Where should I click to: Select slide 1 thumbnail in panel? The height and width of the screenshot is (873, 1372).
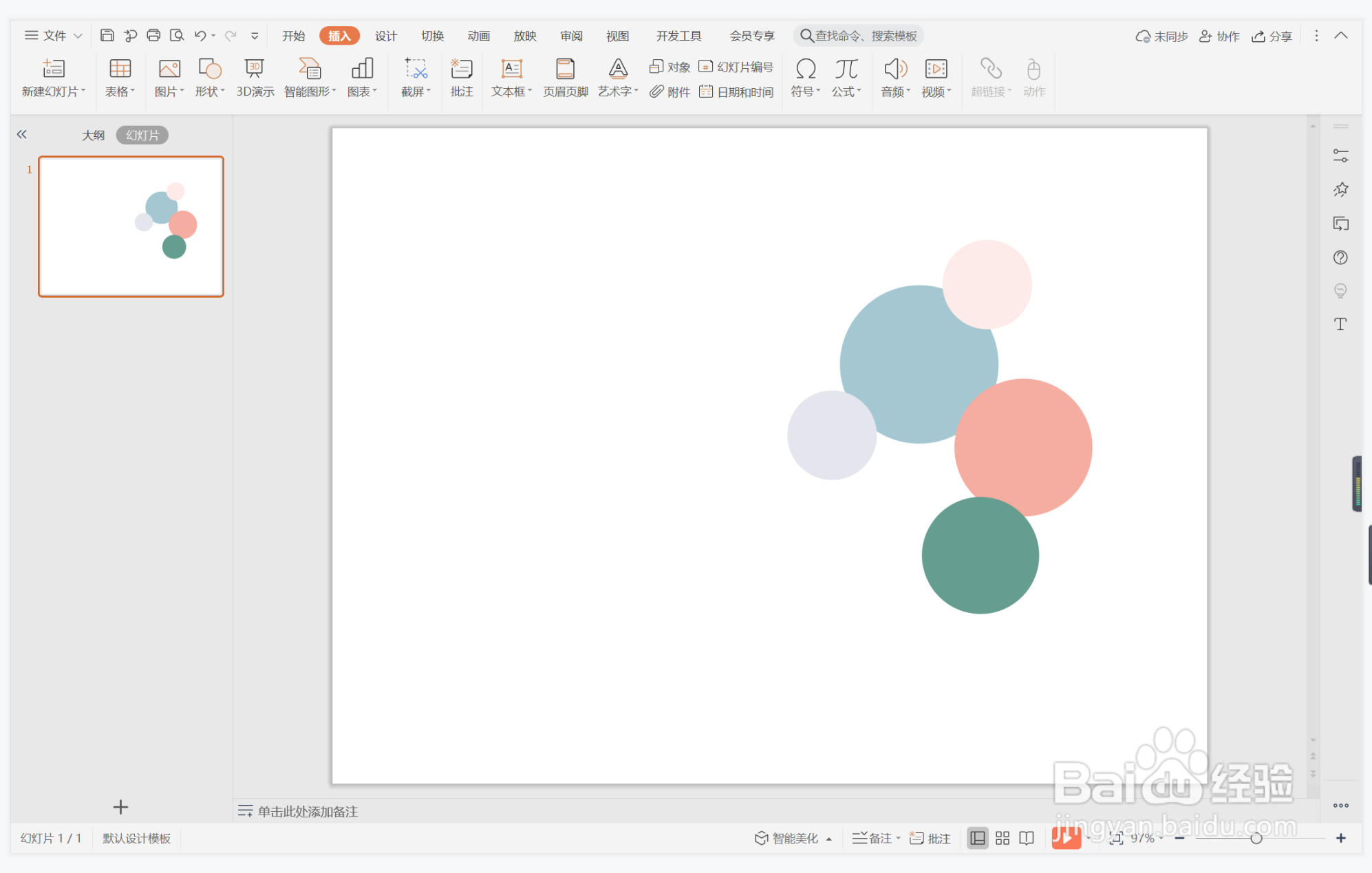[x=131, y=226]
